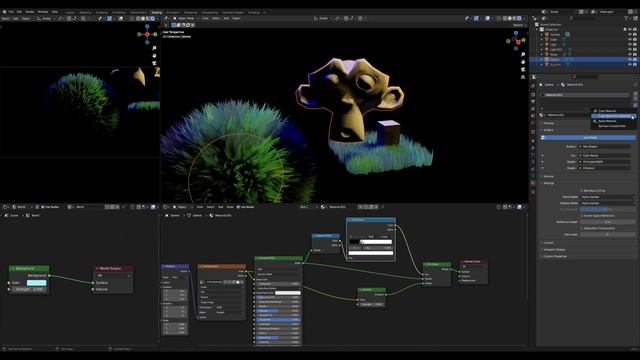Select solid shading icon in main viewport header
Image resolution: width=640 pixels, height=360 pixels.
(510, 18)
